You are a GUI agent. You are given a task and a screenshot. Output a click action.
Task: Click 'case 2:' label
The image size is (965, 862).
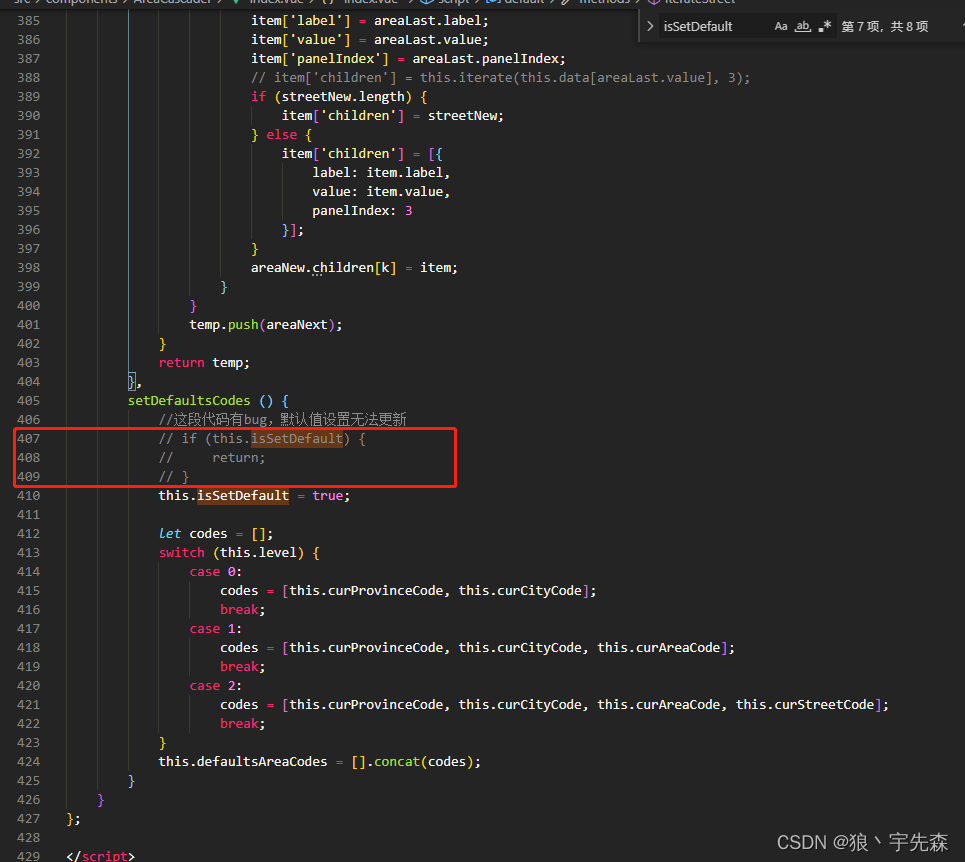[215, 685]
